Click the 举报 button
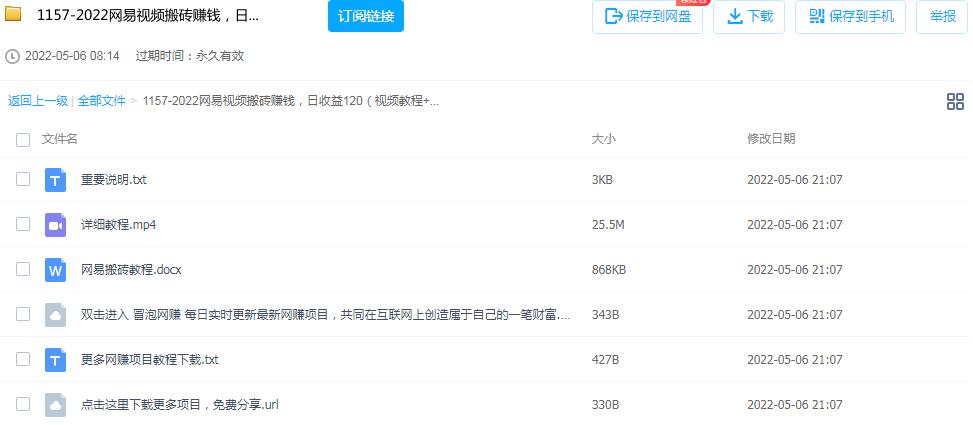 click(942, 17)
